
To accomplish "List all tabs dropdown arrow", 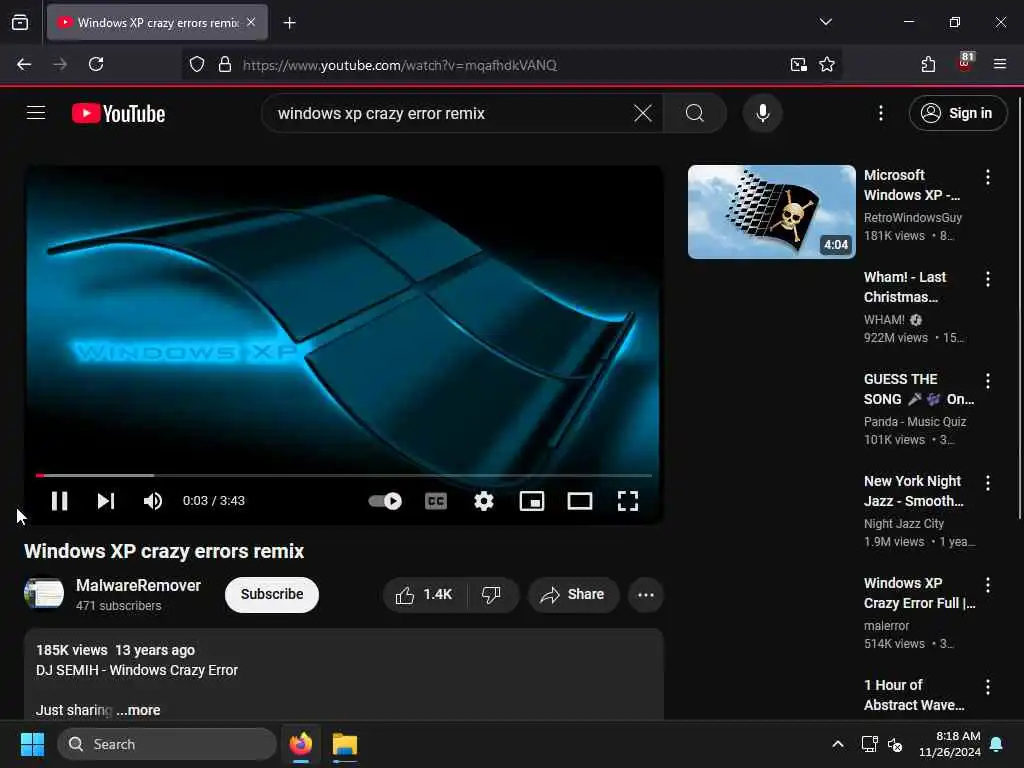I will [x=825, y=22].
